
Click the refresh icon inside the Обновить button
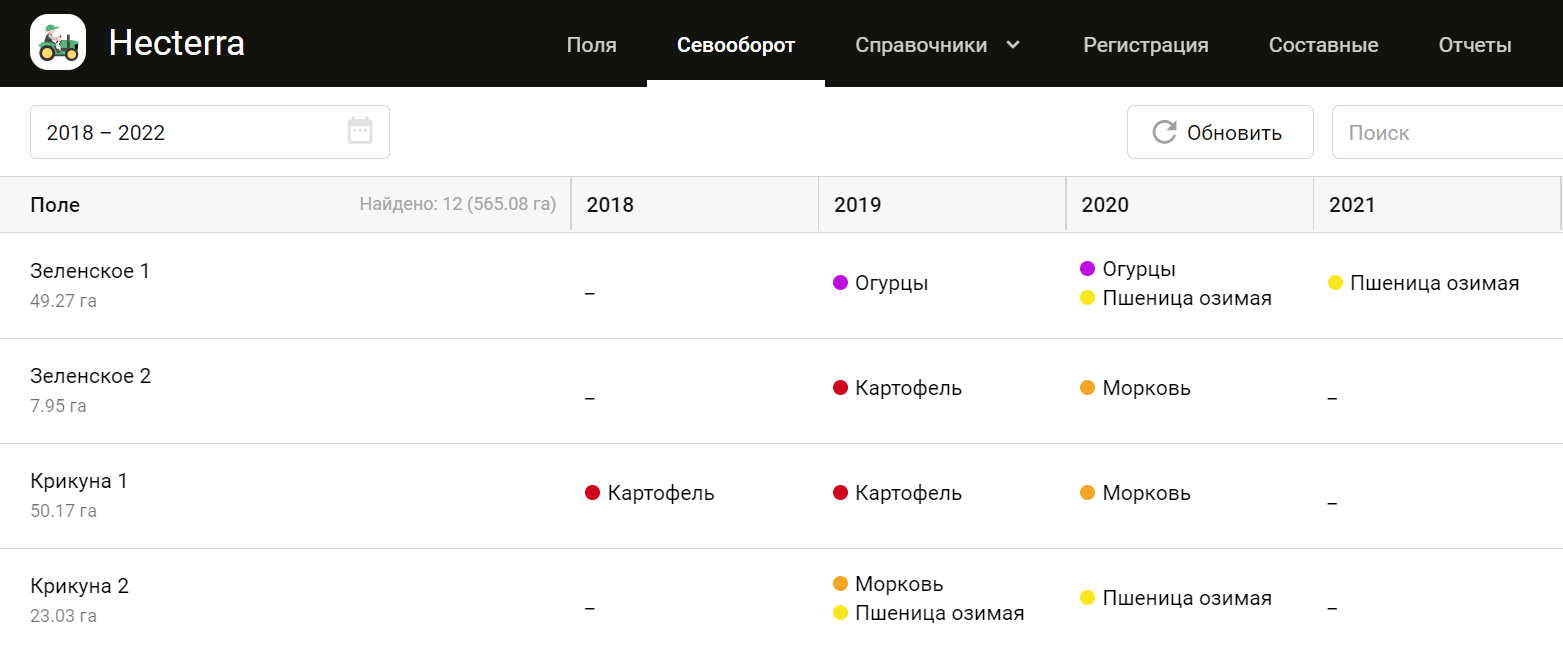(x=1162, y=131)
